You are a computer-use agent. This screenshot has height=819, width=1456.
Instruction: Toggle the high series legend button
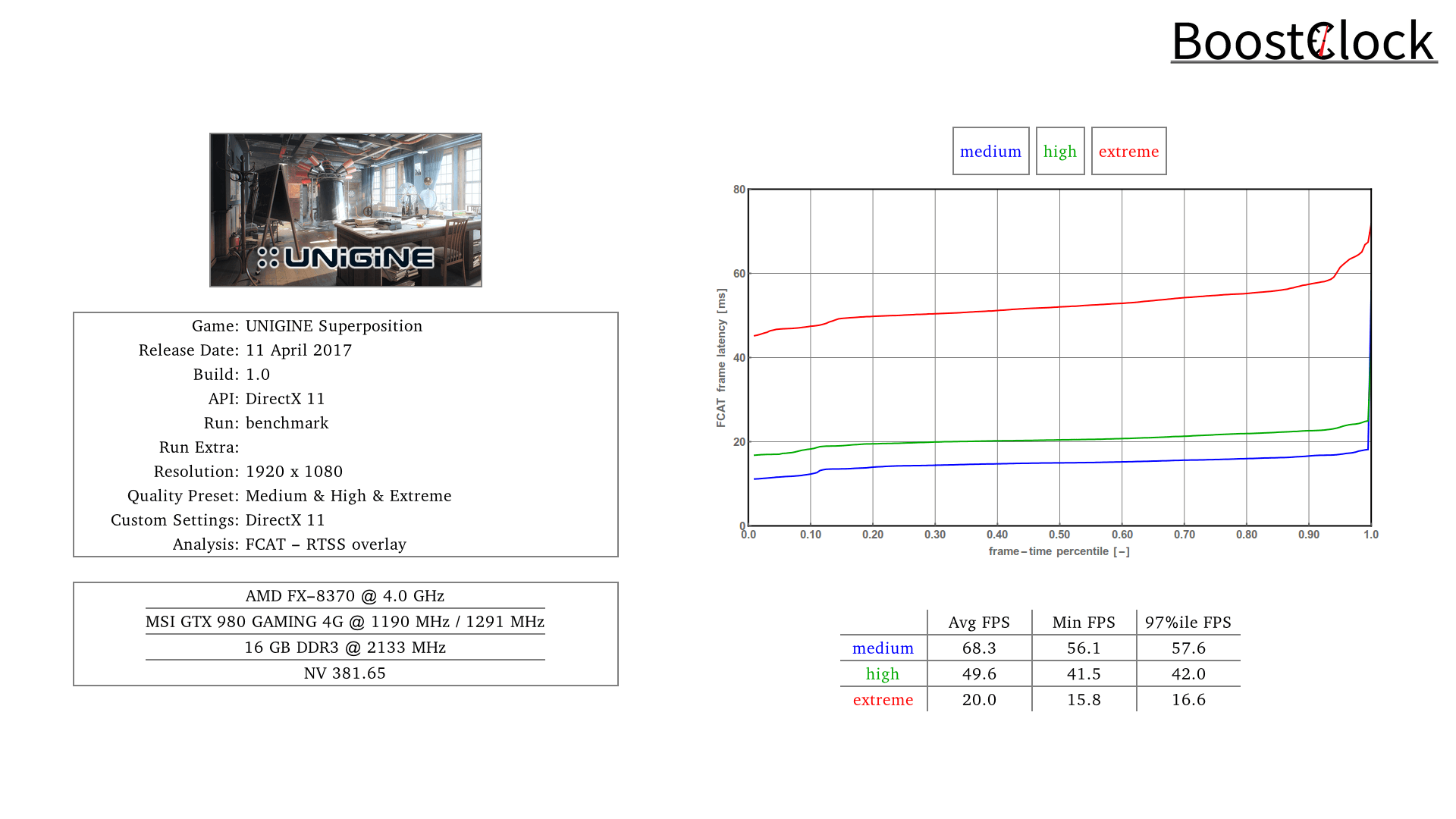(1059, 151)
